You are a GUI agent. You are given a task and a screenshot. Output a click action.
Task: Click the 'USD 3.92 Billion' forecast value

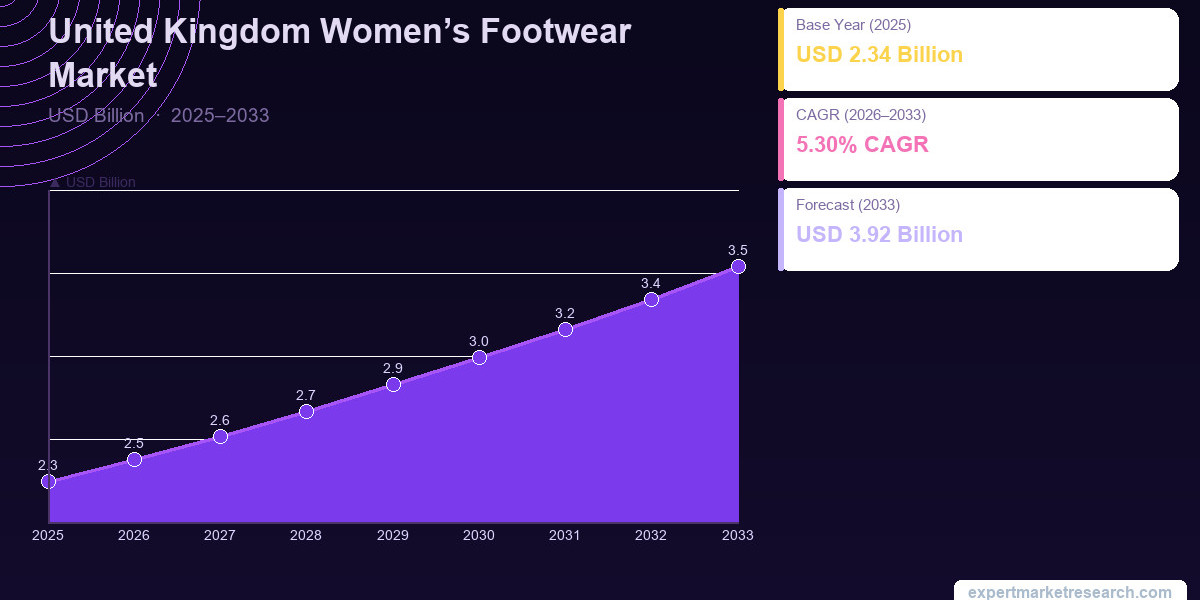point(879,235)
